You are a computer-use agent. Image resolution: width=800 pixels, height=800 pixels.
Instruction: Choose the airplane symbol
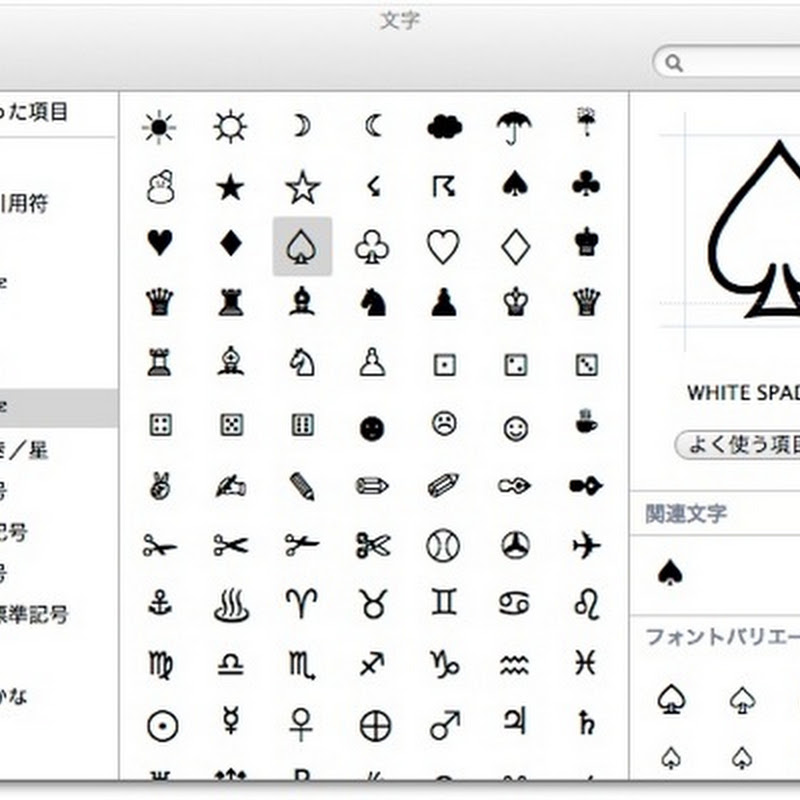[x=586, y=545]
